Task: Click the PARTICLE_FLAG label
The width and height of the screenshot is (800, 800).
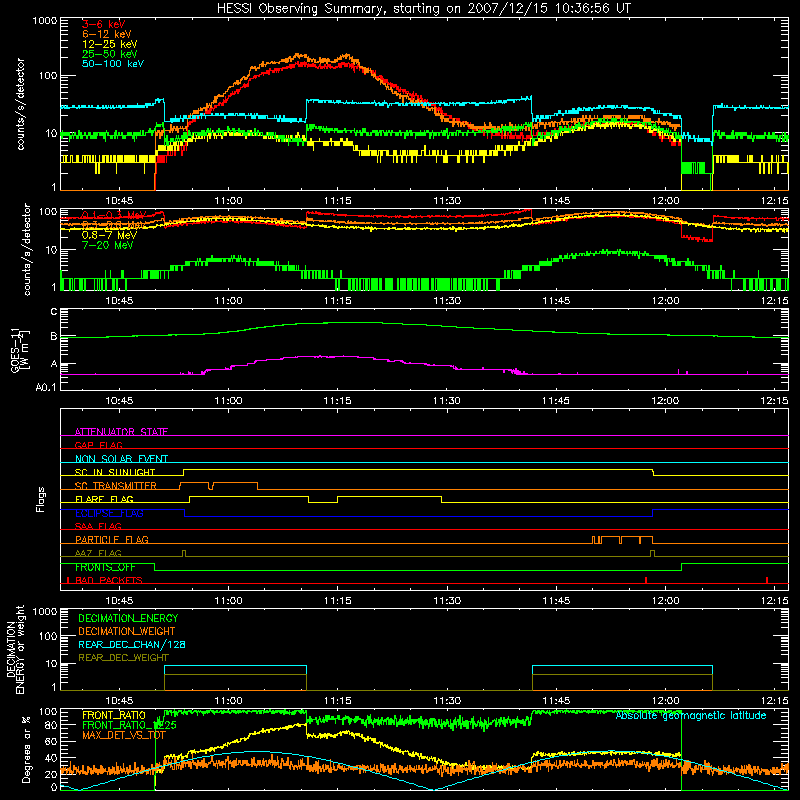Action: point(112,539)
